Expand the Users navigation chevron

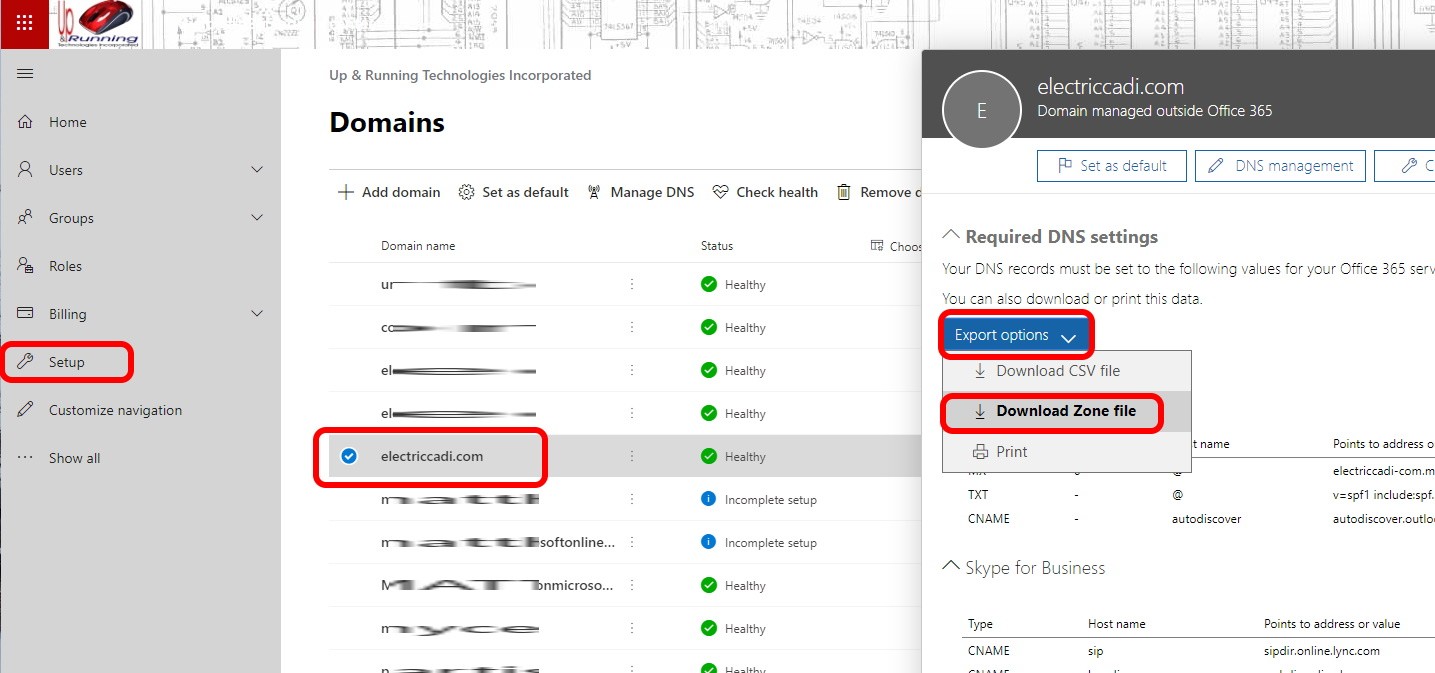(x=257, y=170)
